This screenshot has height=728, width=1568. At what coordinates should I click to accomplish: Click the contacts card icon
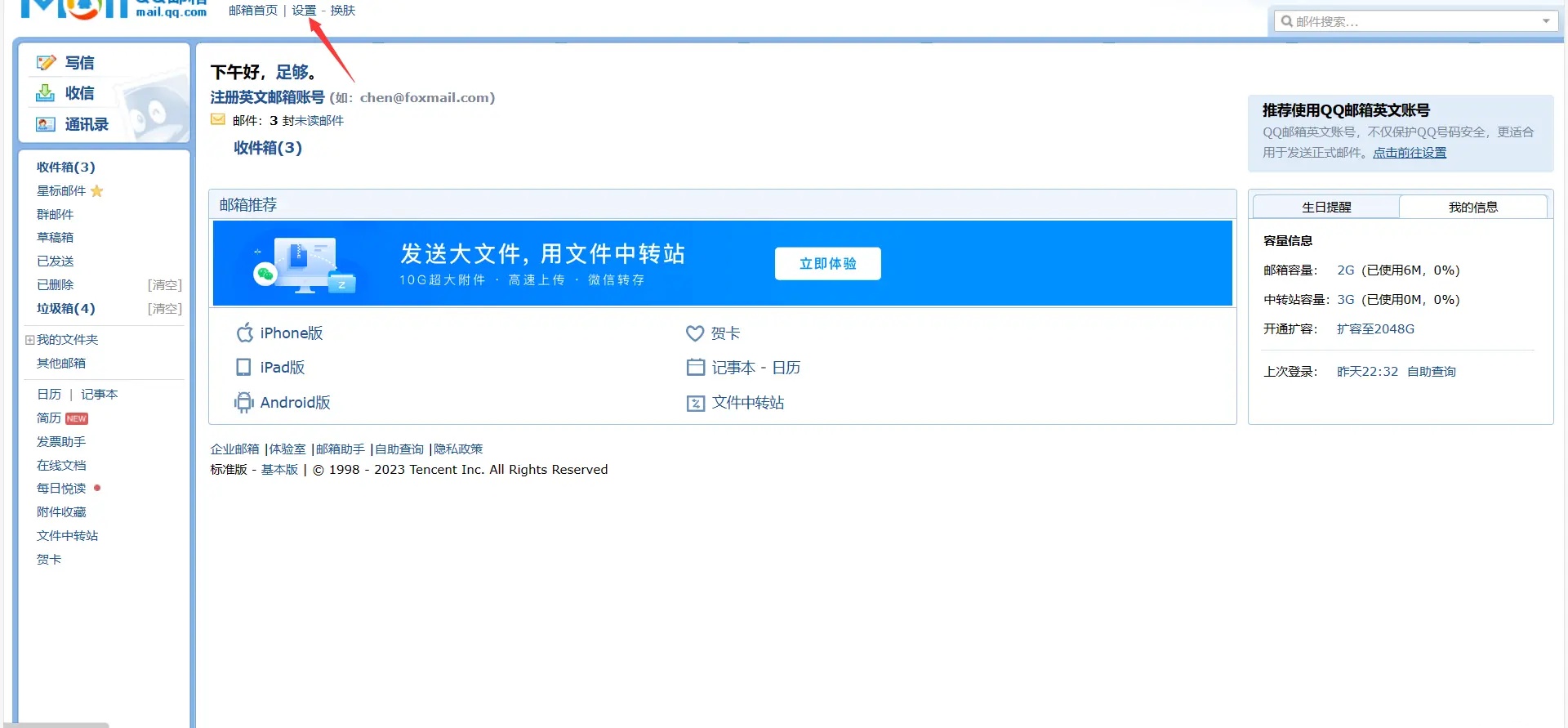click(x=46, y=124)
